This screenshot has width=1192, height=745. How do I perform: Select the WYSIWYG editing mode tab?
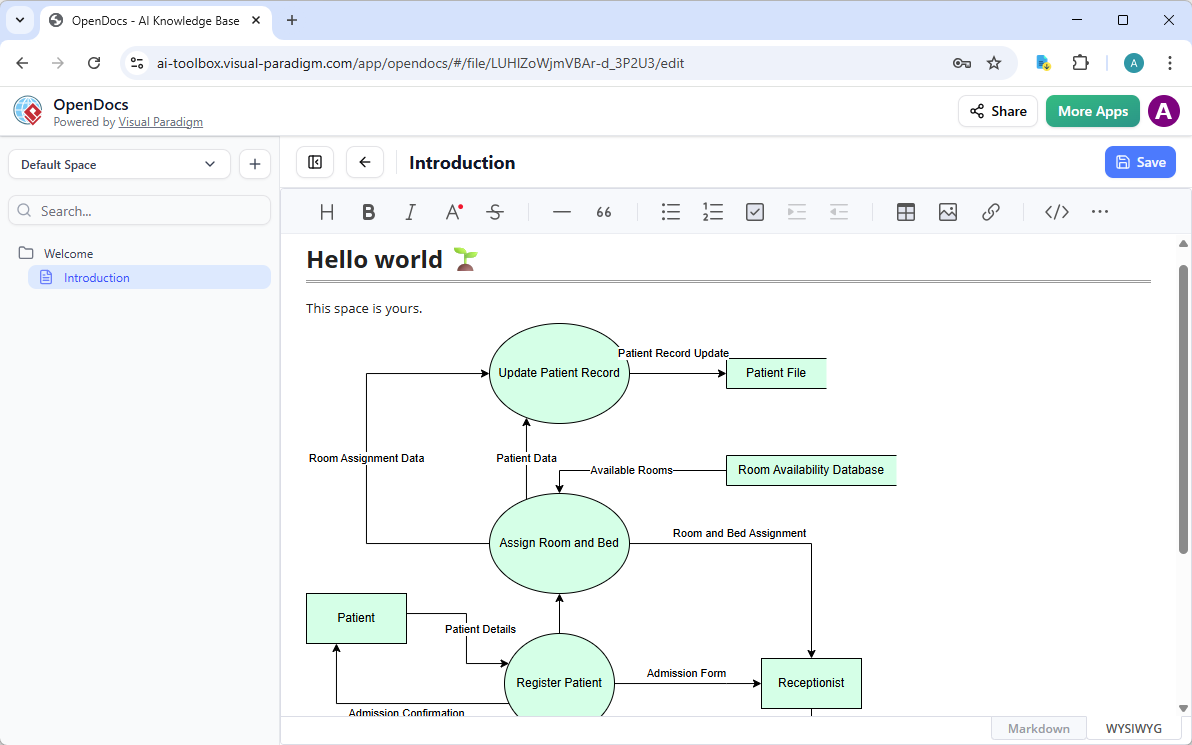[x=1132, y=728]
